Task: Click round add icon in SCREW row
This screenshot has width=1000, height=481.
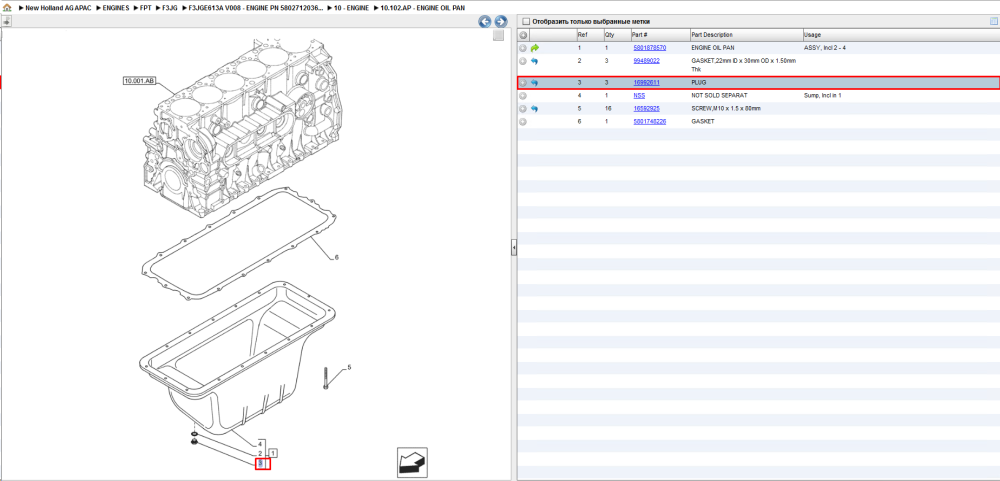Action: 523,108
